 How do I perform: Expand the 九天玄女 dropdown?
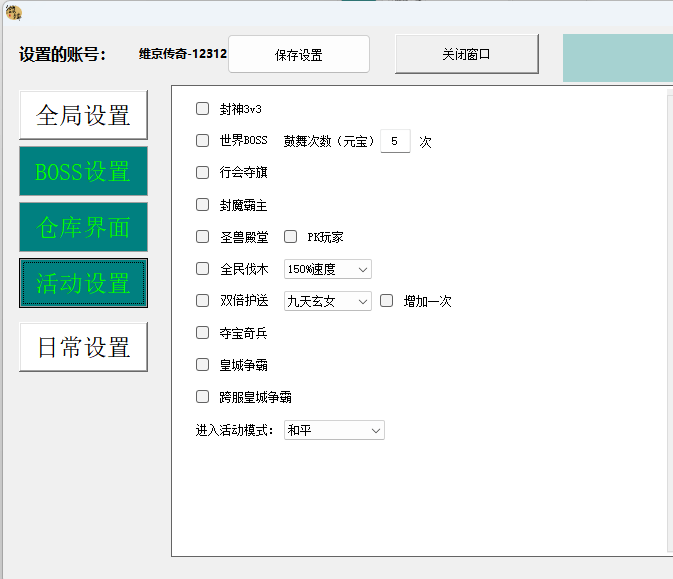(327, 301)
